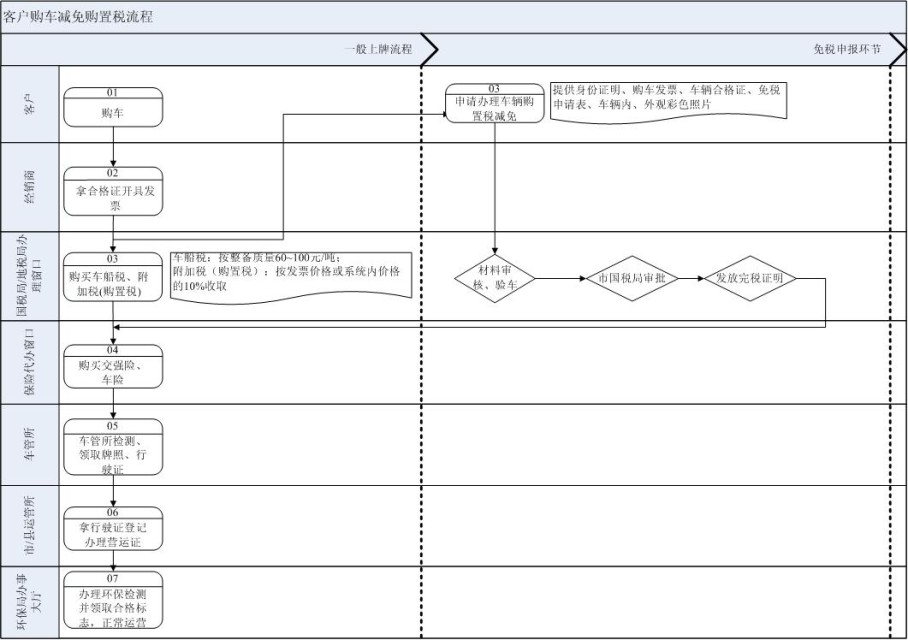
Task: Select the 市国税局审批 diamond shape
Action: (632, 279)
